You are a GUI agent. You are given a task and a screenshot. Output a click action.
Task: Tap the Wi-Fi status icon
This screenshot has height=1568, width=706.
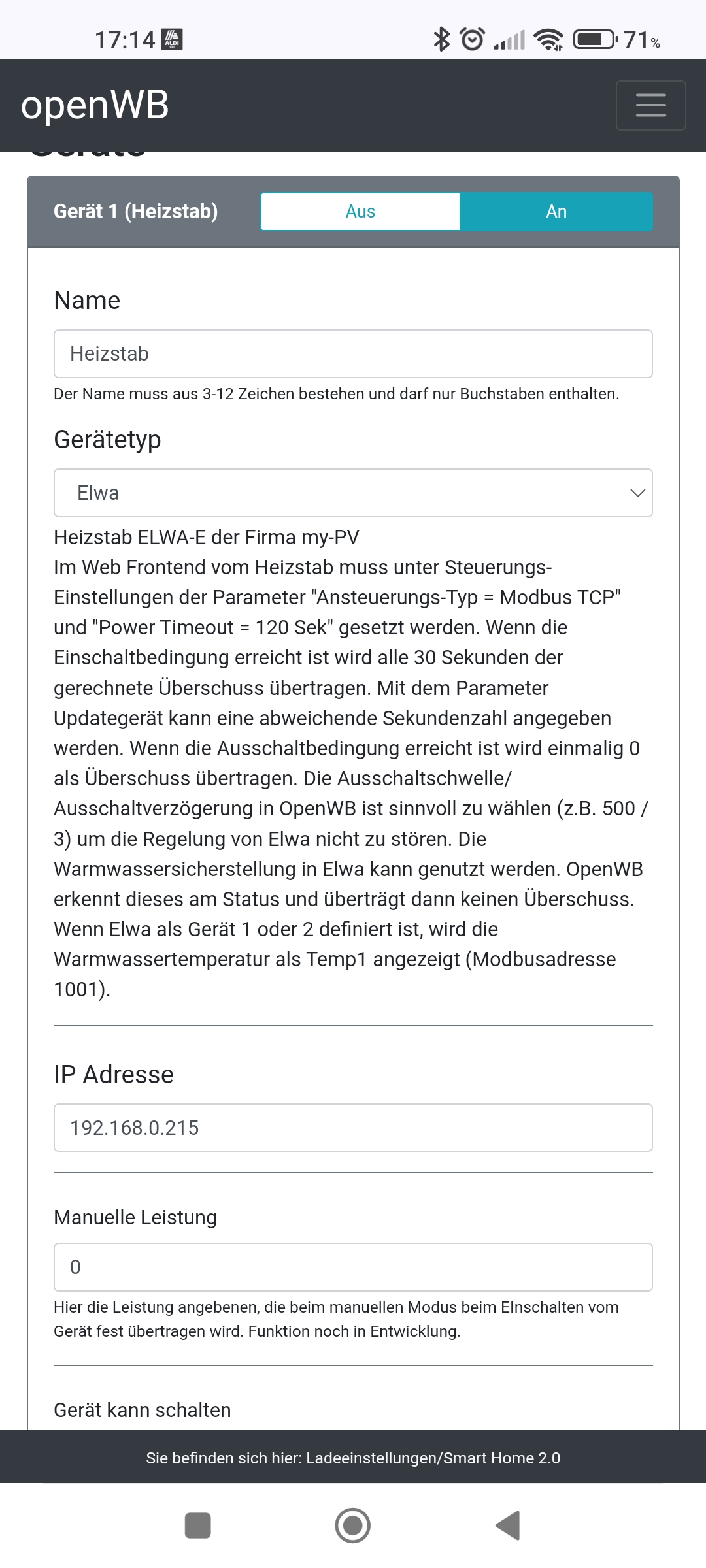click(x=548, y=40)
